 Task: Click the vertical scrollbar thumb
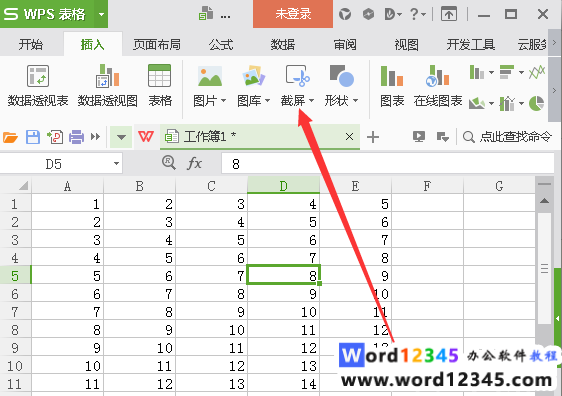coord(544,268)
